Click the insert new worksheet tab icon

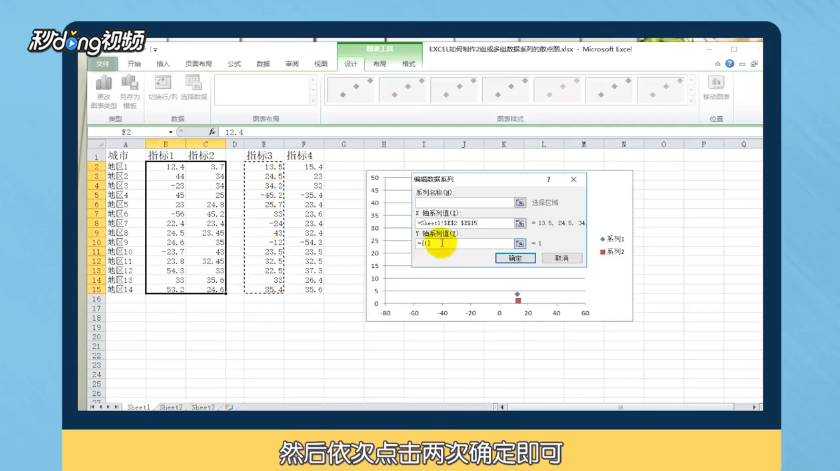tap(229, 407)
